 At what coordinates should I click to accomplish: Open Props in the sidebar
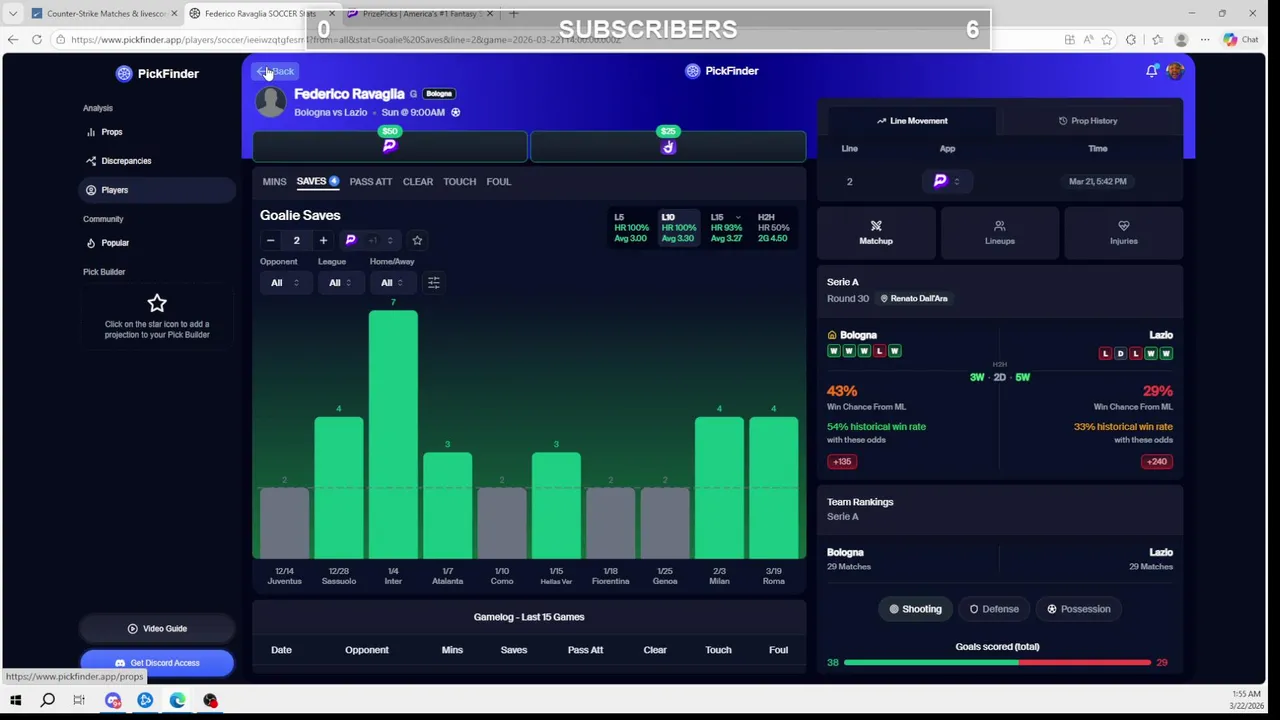tap(111, 132)
